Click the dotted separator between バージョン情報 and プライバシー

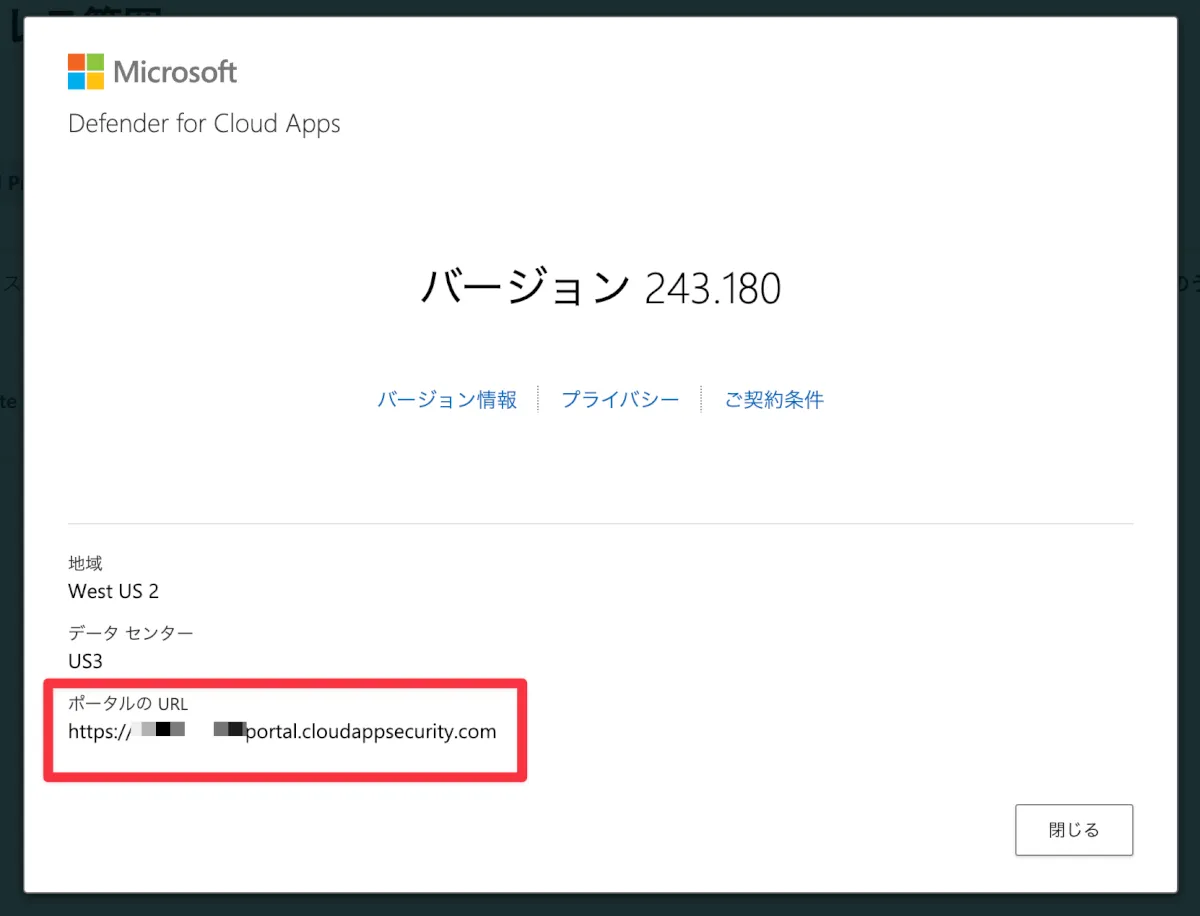point(538,399)
